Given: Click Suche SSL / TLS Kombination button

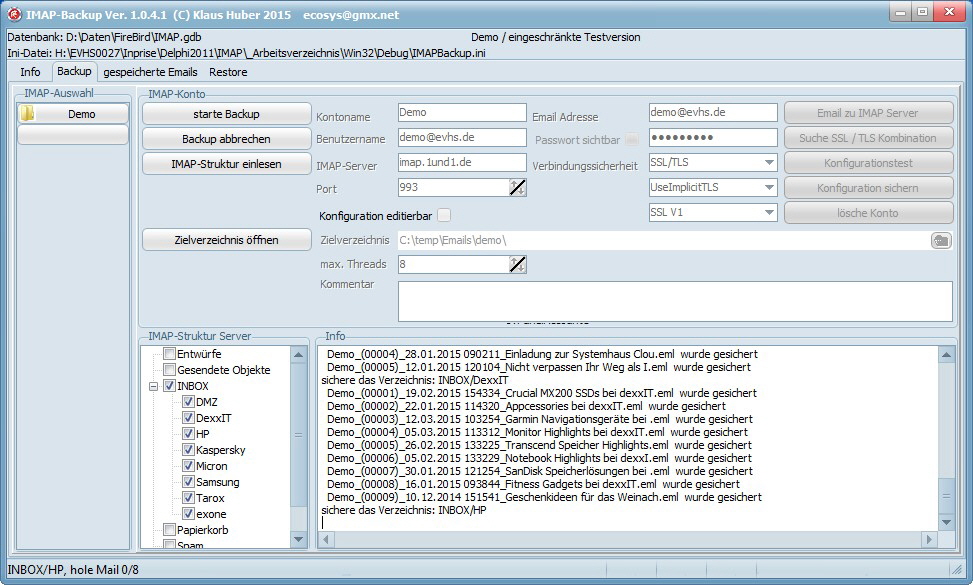Looking at the screenshot, I should tap(868, 138).
